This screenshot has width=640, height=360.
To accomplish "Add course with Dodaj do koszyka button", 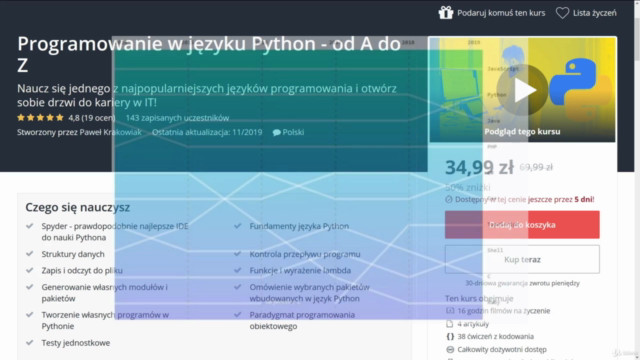I will point(522,225).
